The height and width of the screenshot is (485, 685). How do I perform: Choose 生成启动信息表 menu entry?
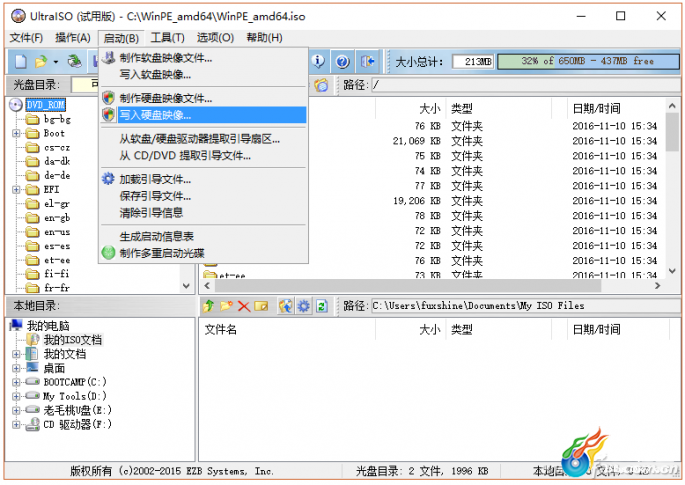[204, 237]
